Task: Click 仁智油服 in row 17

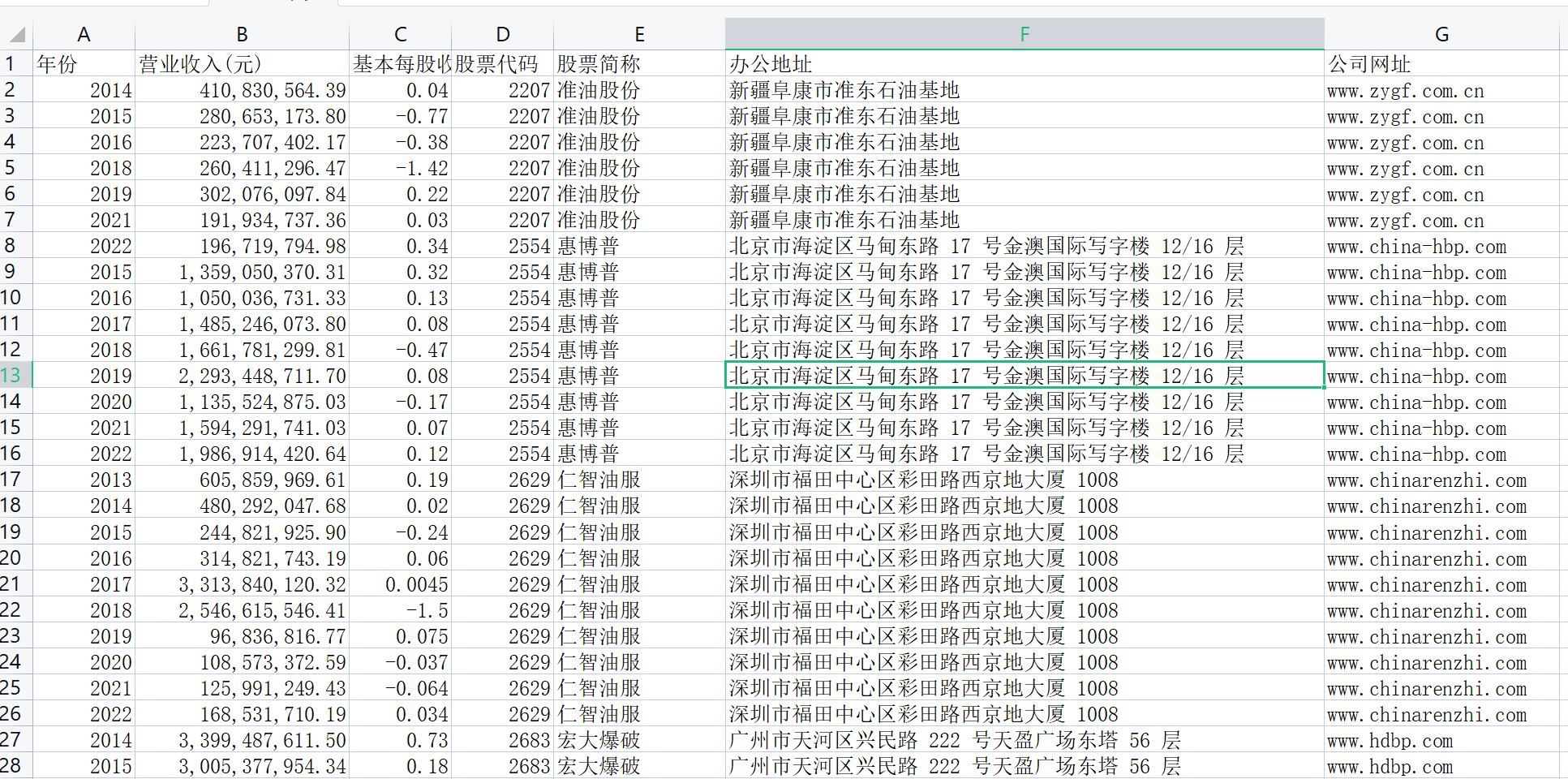Action: coord(639,480)
